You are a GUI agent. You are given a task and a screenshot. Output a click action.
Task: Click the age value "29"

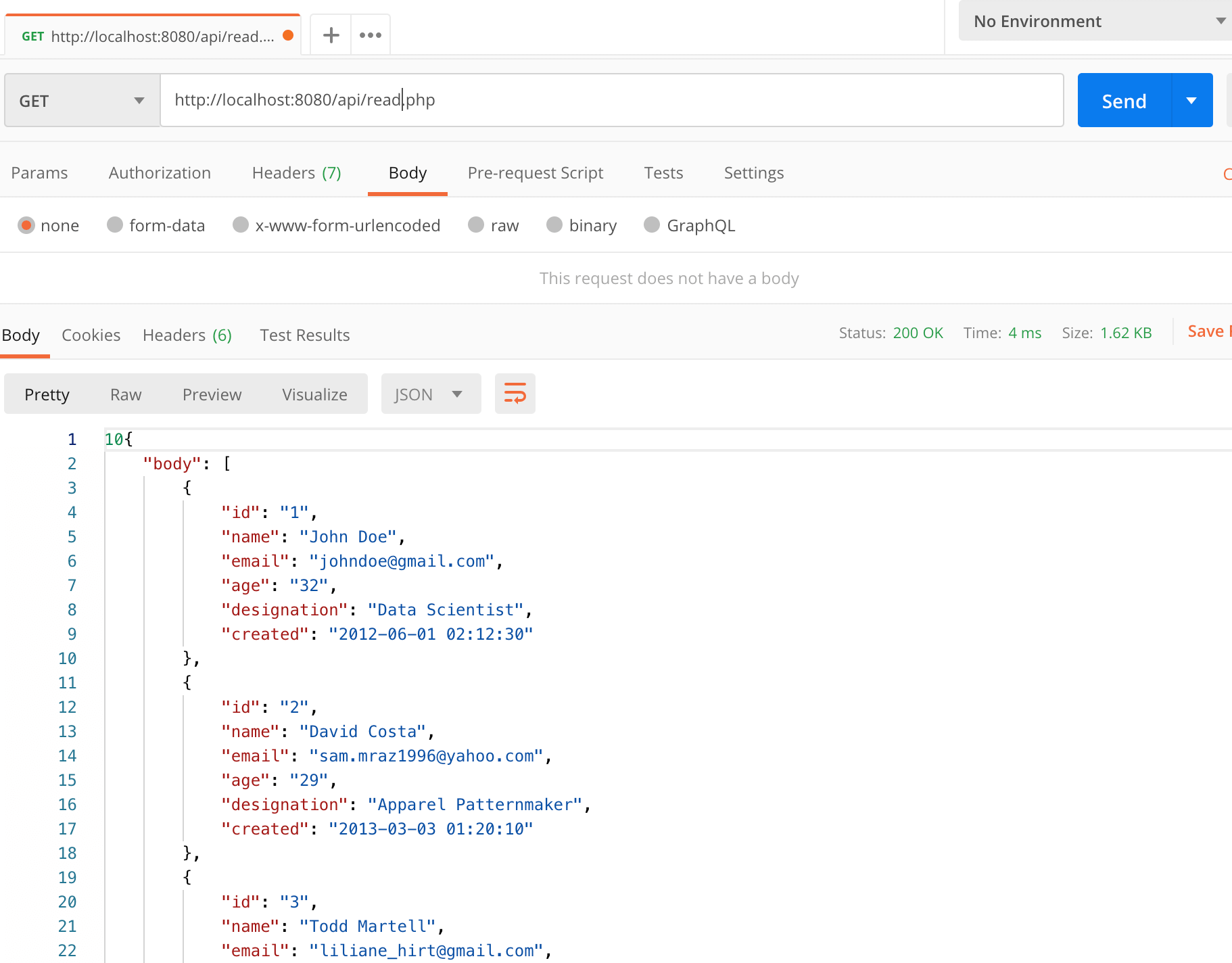click(x=309, y=780)
